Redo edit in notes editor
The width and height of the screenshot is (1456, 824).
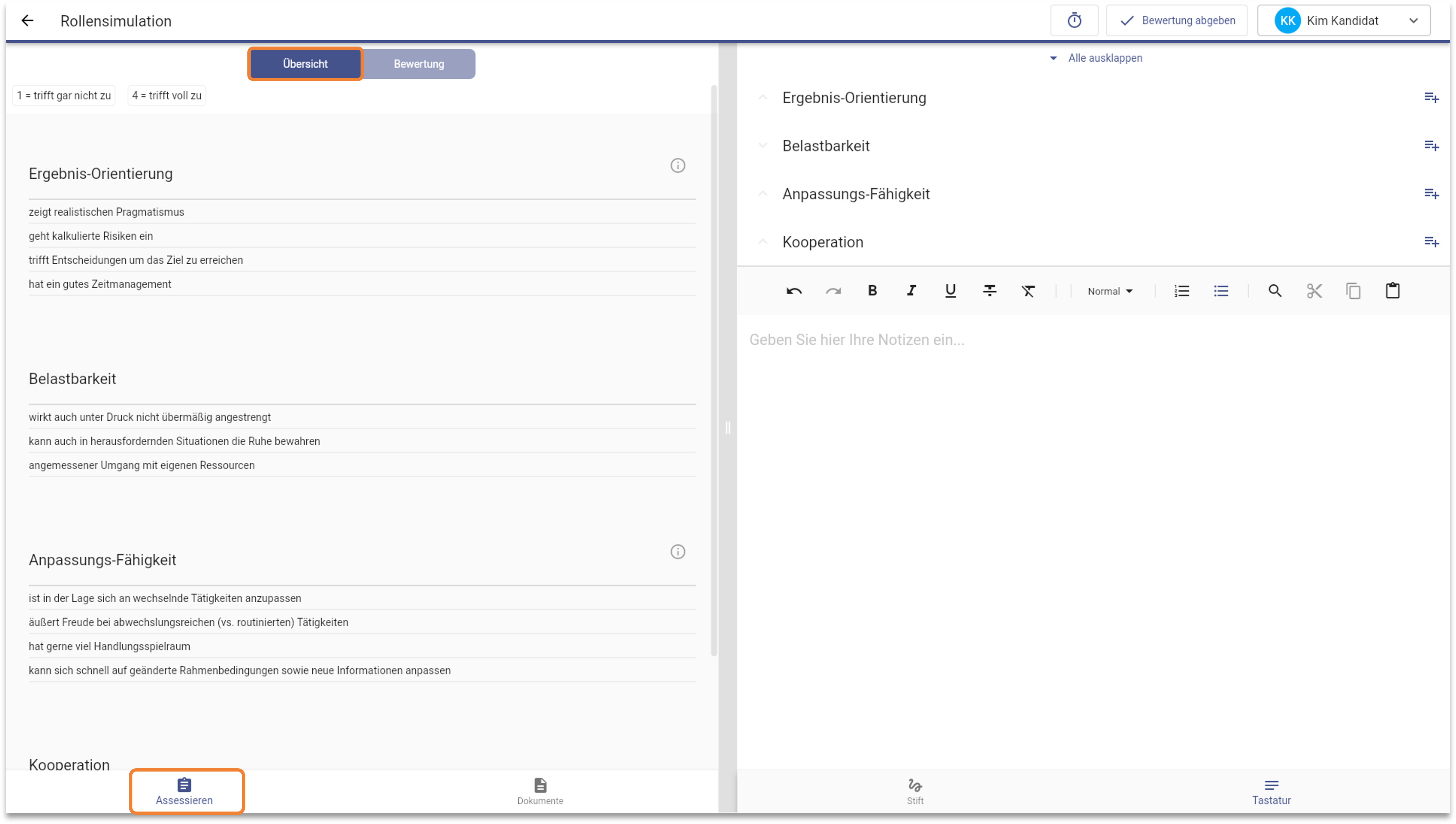pyautogui.click(x=833, y=291)
